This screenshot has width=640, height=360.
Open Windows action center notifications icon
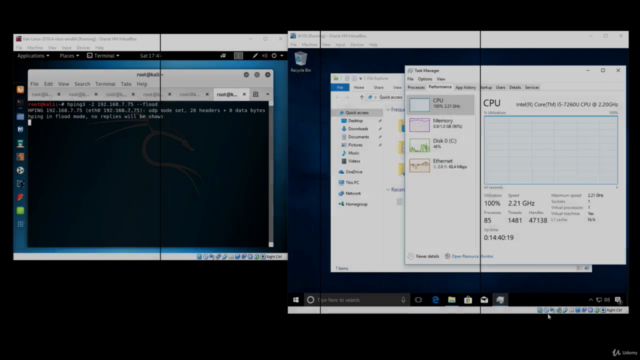618,300
